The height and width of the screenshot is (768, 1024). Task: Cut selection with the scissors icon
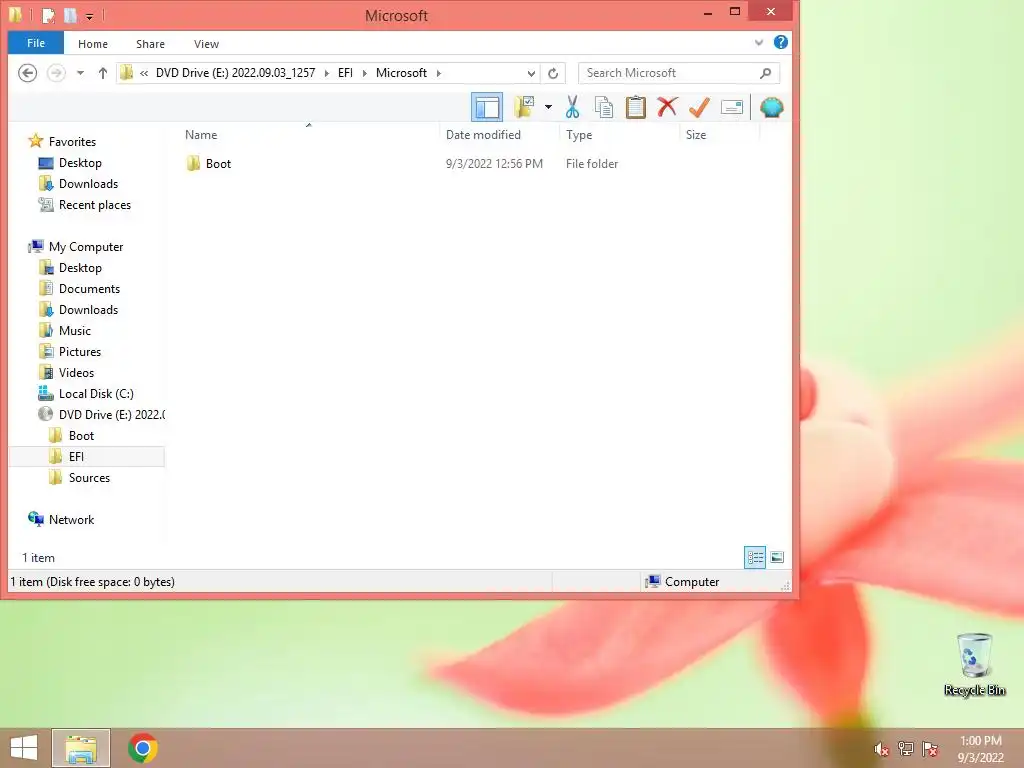pyautogui.click(x=573, y=107)
